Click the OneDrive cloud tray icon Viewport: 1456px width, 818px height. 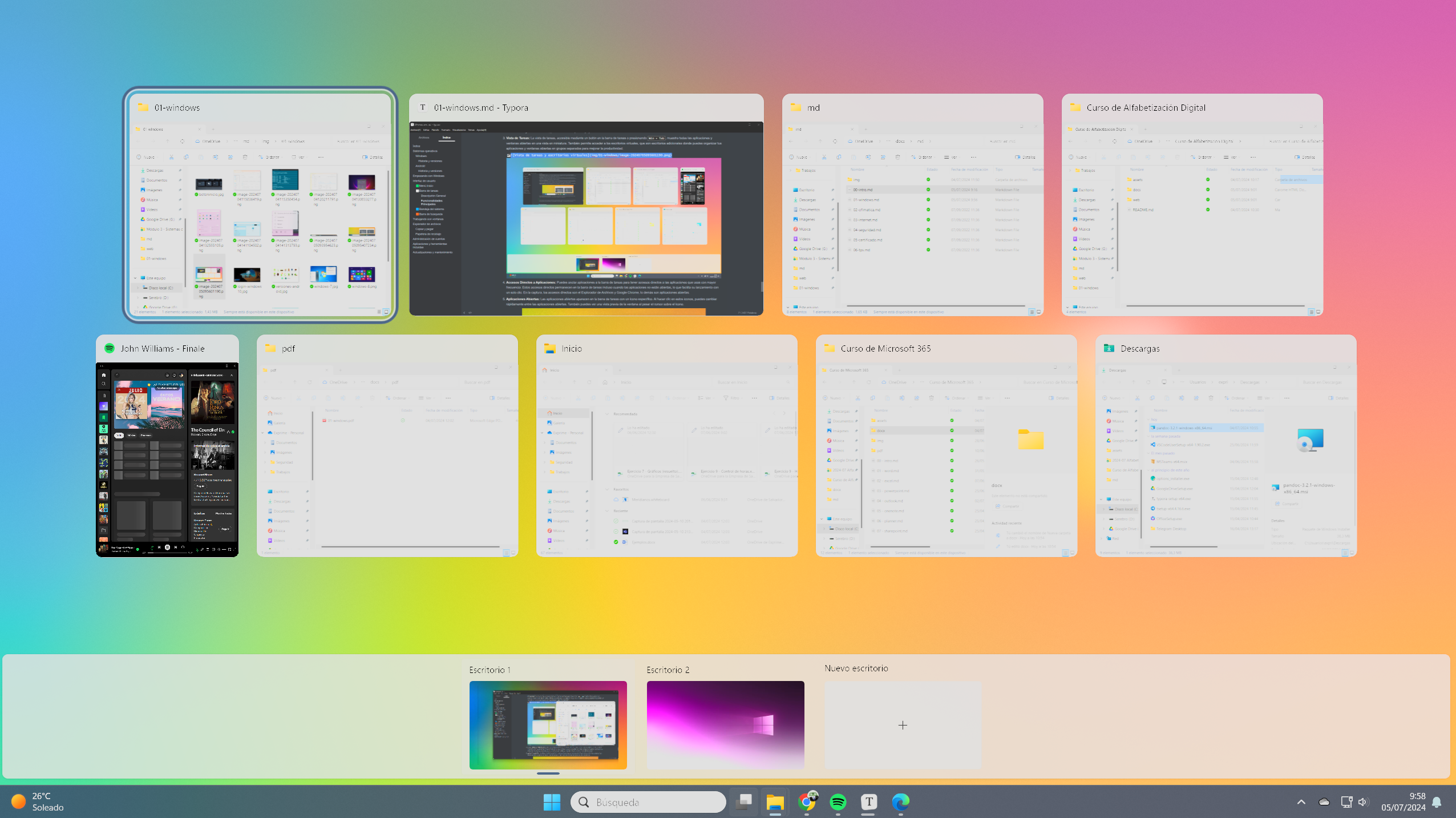(x=1324, y=802)
